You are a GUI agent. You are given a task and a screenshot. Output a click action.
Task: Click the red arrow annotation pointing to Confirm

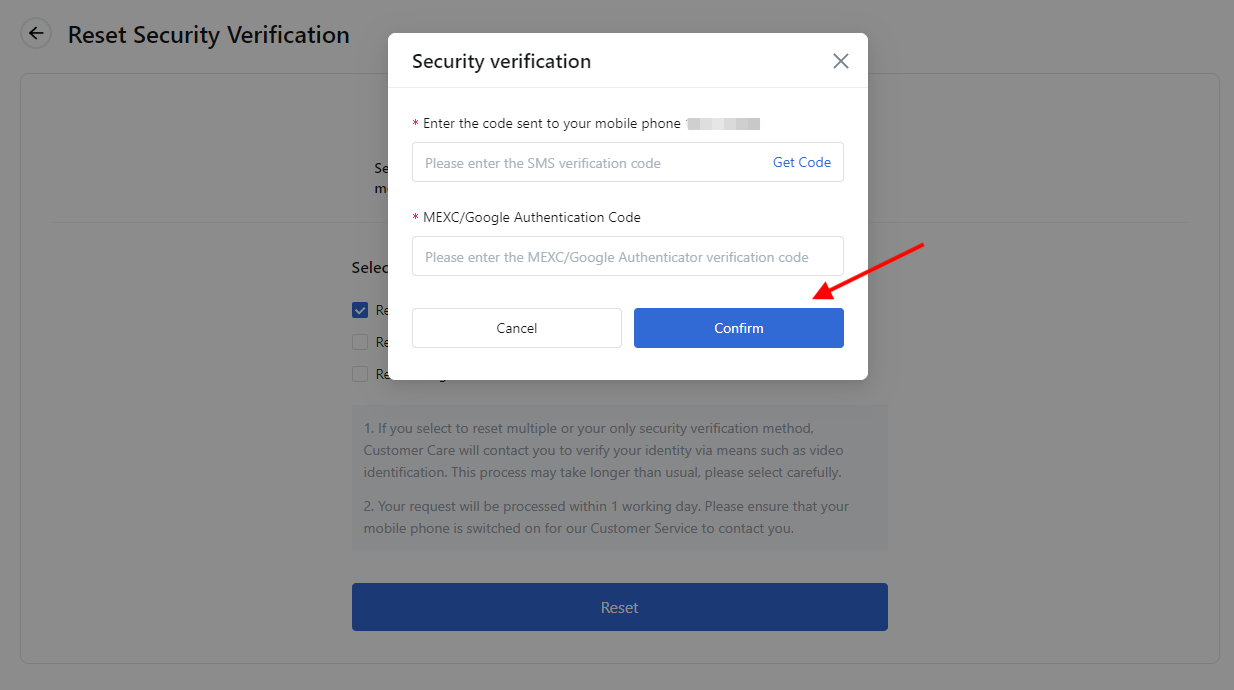click(x=867, y=270)
